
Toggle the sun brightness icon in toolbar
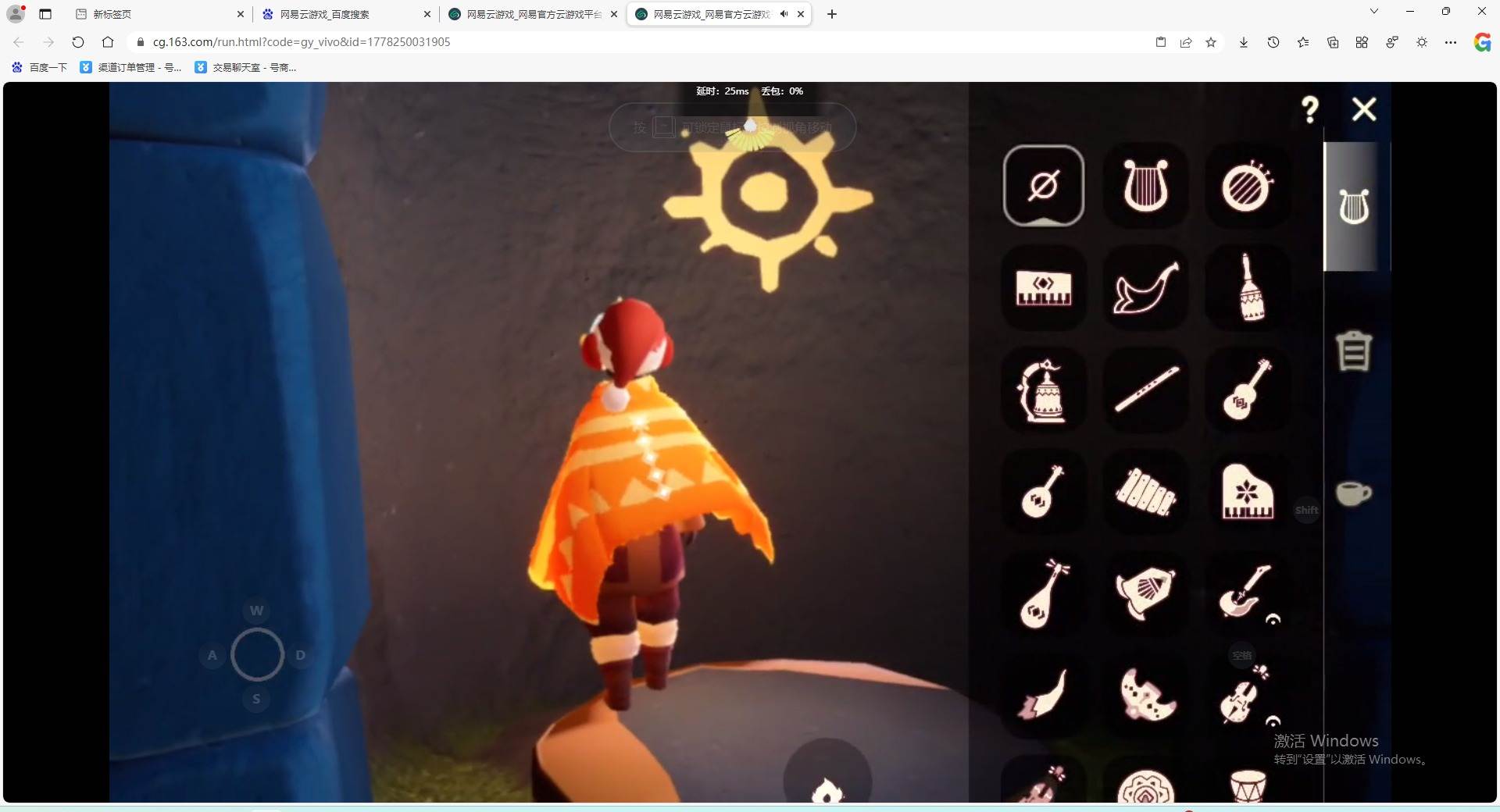tap(1422, 42)
